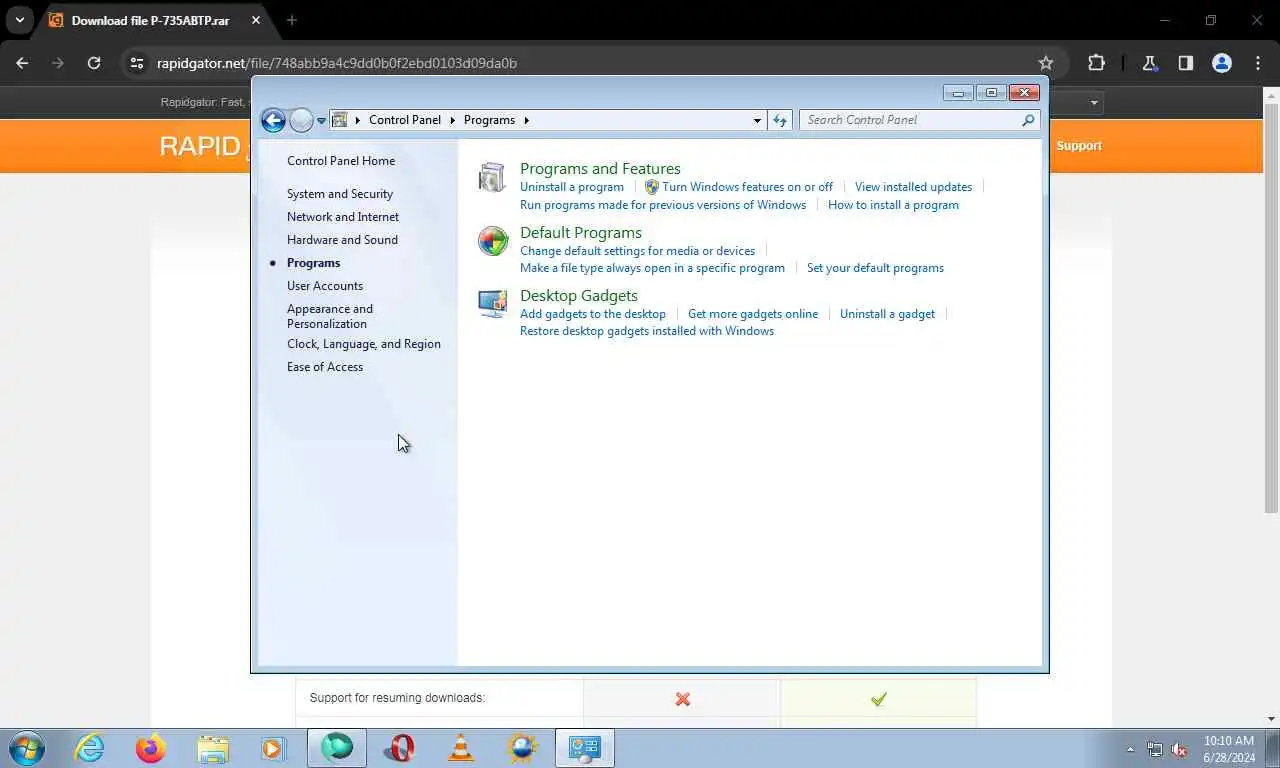Go back using Control Panel back arrow
This screenshot has height=768, width=1280.
tap(273, 120)
